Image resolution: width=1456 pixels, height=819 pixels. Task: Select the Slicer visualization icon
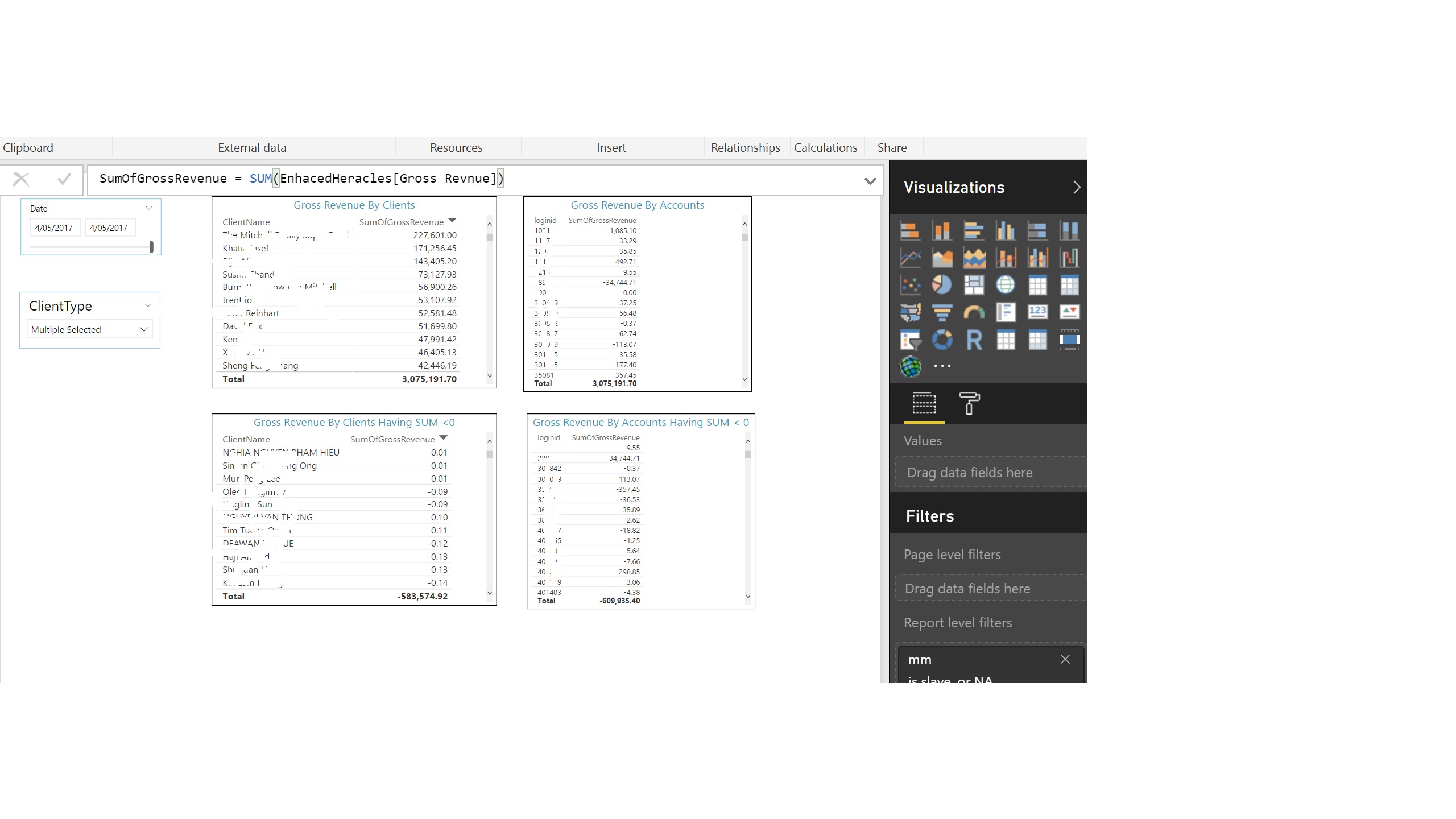tap(910, 340)
